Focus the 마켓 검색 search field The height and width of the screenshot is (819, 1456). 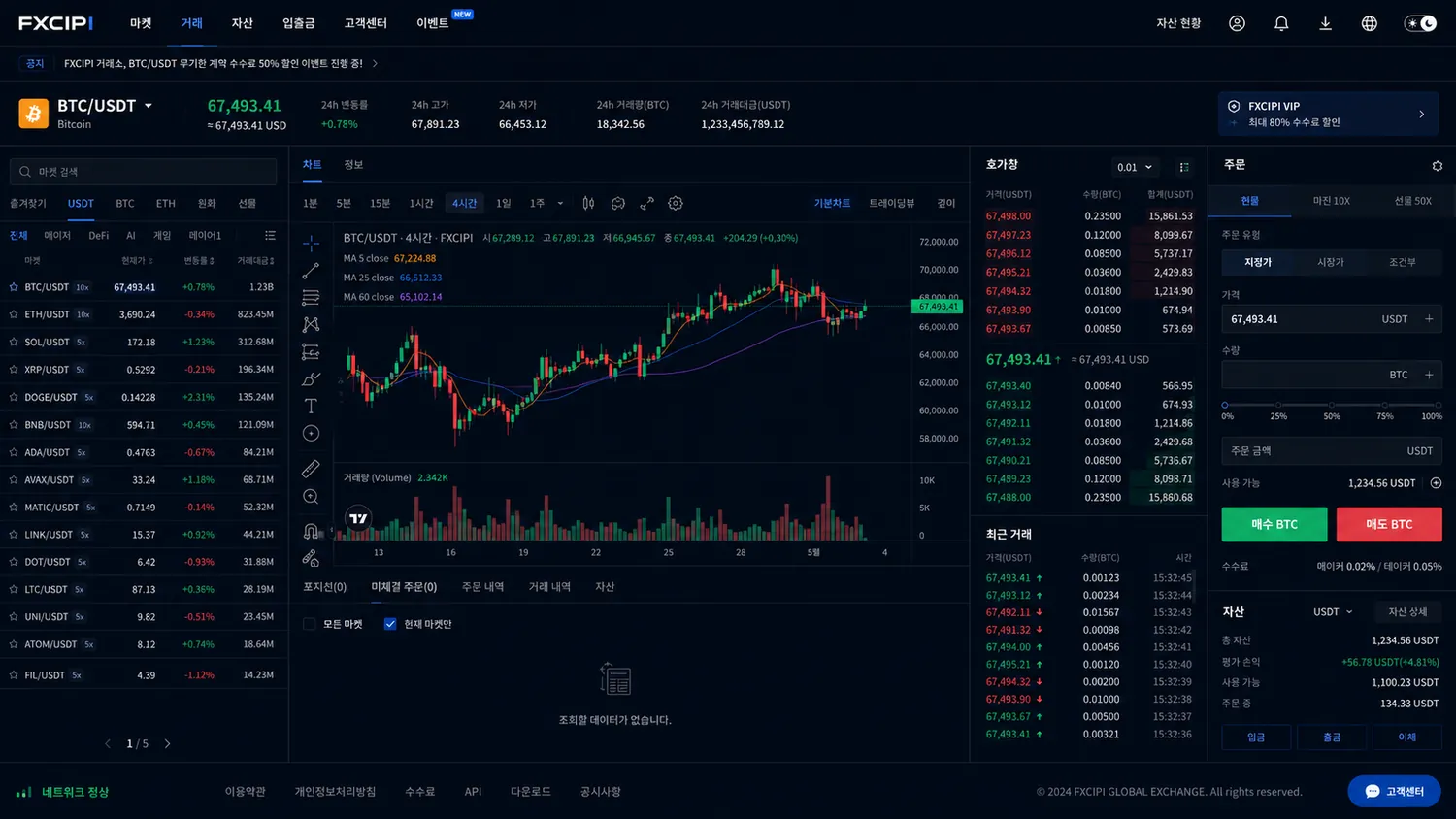point(143,172)
